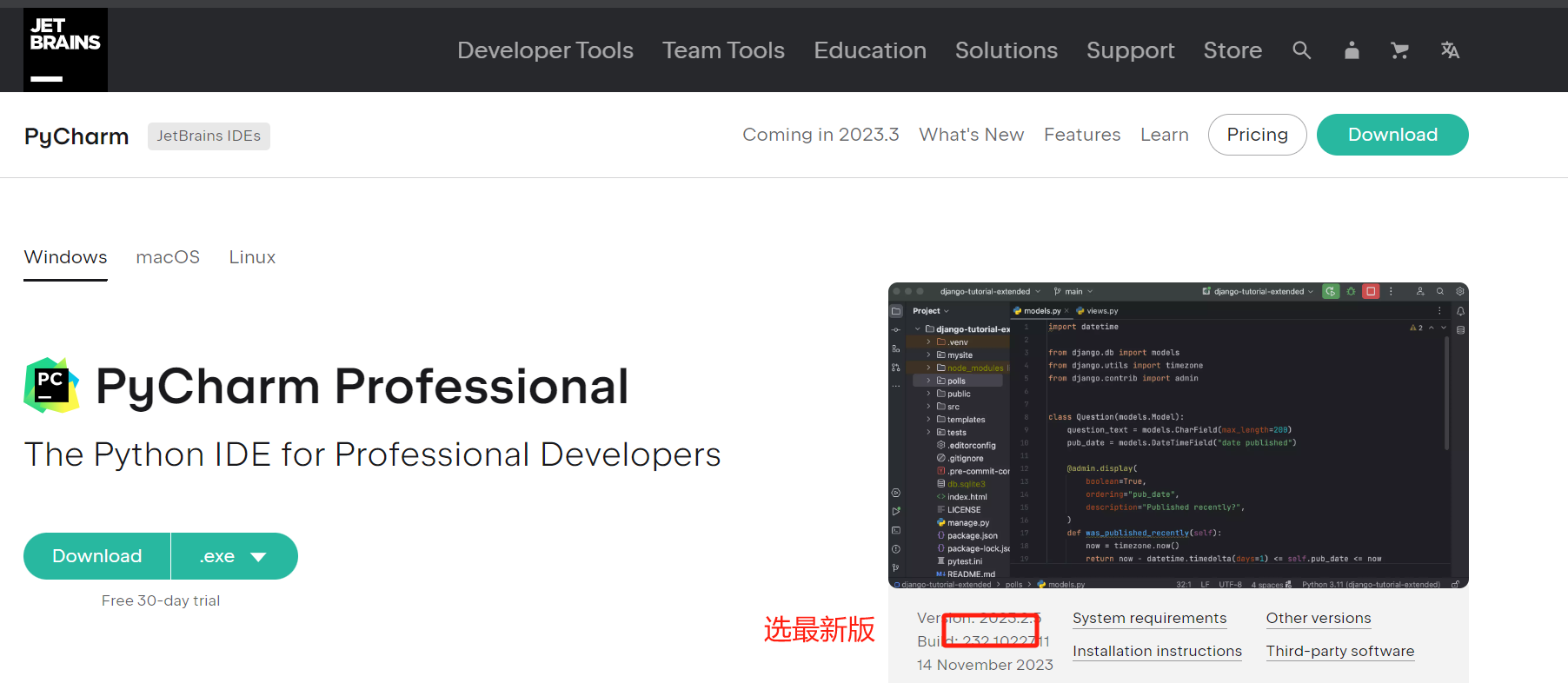Click the PyCharm PC product logo
This screenshot has height=683, width=1568.
coord(52,385)
